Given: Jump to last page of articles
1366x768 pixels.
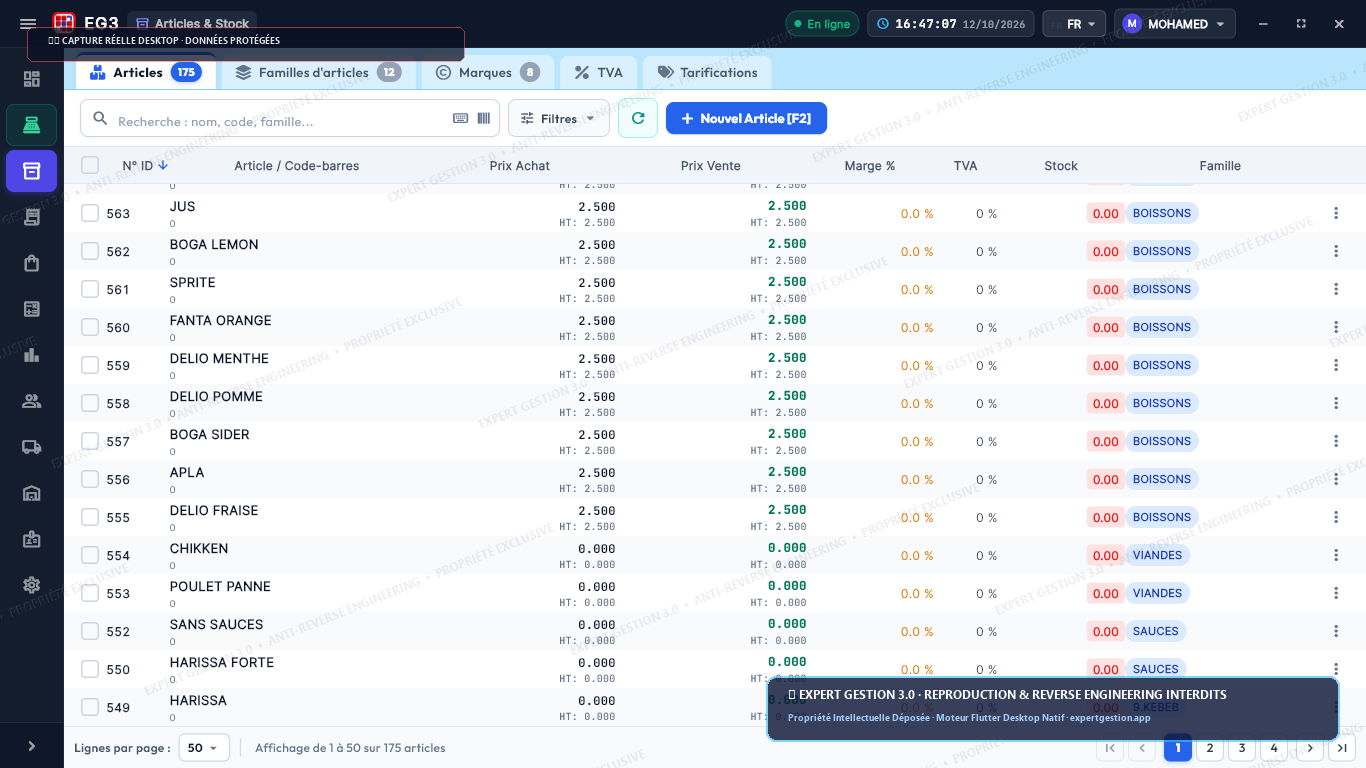Looking at the screenshot, I should pos(1342,748).
